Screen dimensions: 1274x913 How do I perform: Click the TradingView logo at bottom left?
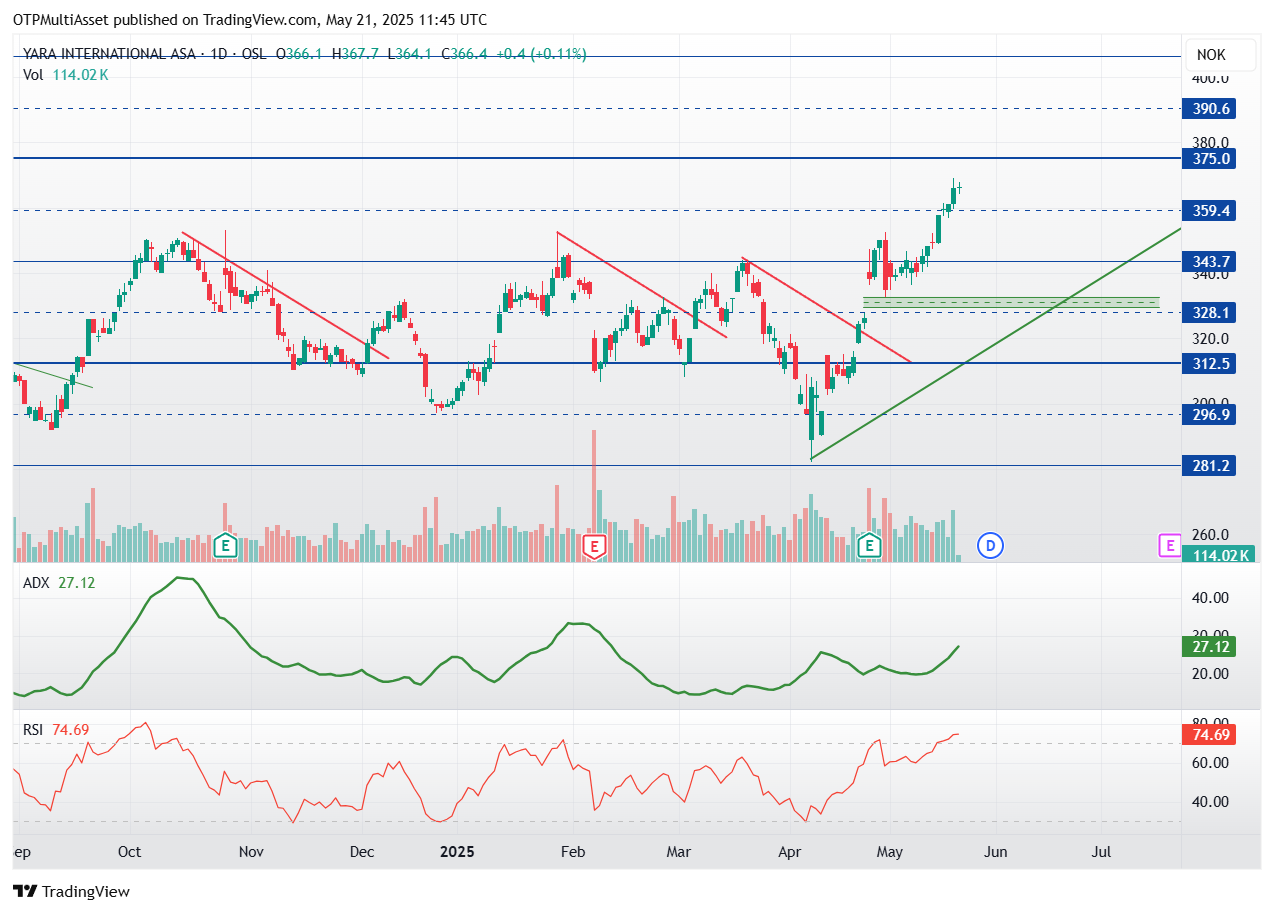point(71,891)
